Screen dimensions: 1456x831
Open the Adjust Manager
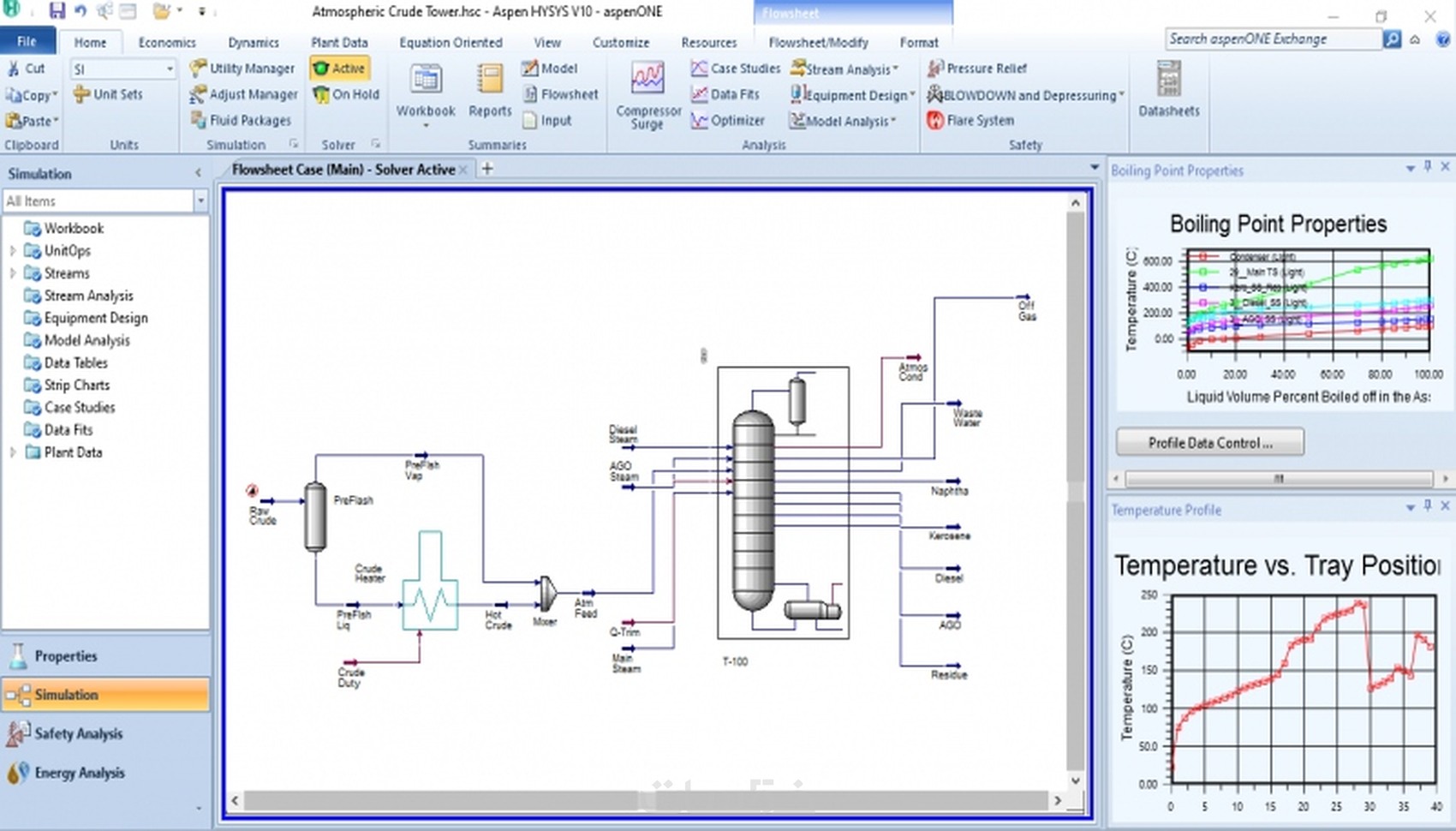click(x=244, y=94)
